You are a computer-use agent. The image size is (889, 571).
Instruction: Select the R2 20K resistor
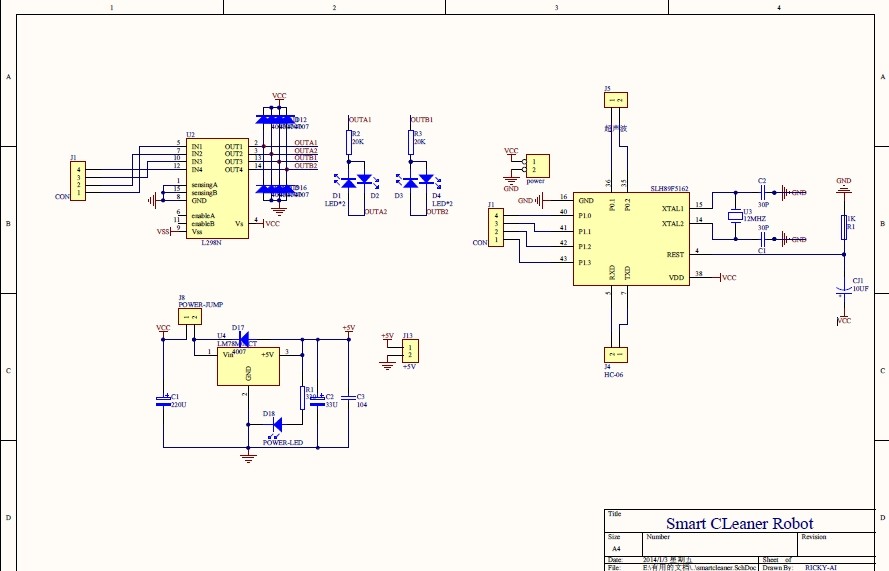point(350,142)
